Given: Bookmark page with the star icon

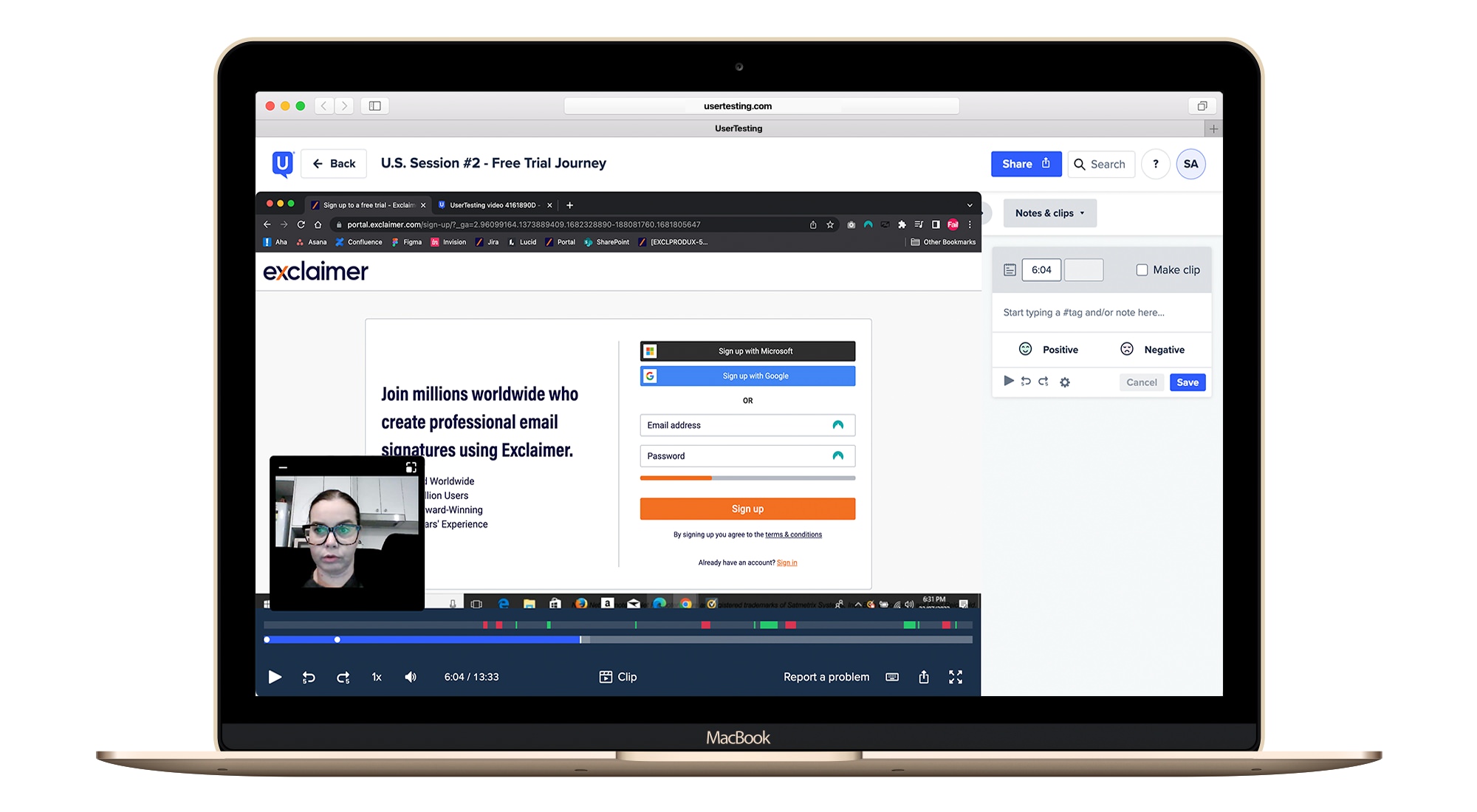Looking at the screenshot, I should pos(830,224).
